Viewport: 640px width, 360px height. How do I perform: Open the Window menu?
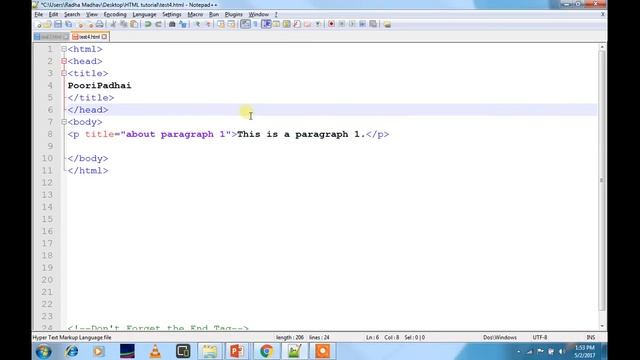(x=259, y=14)
